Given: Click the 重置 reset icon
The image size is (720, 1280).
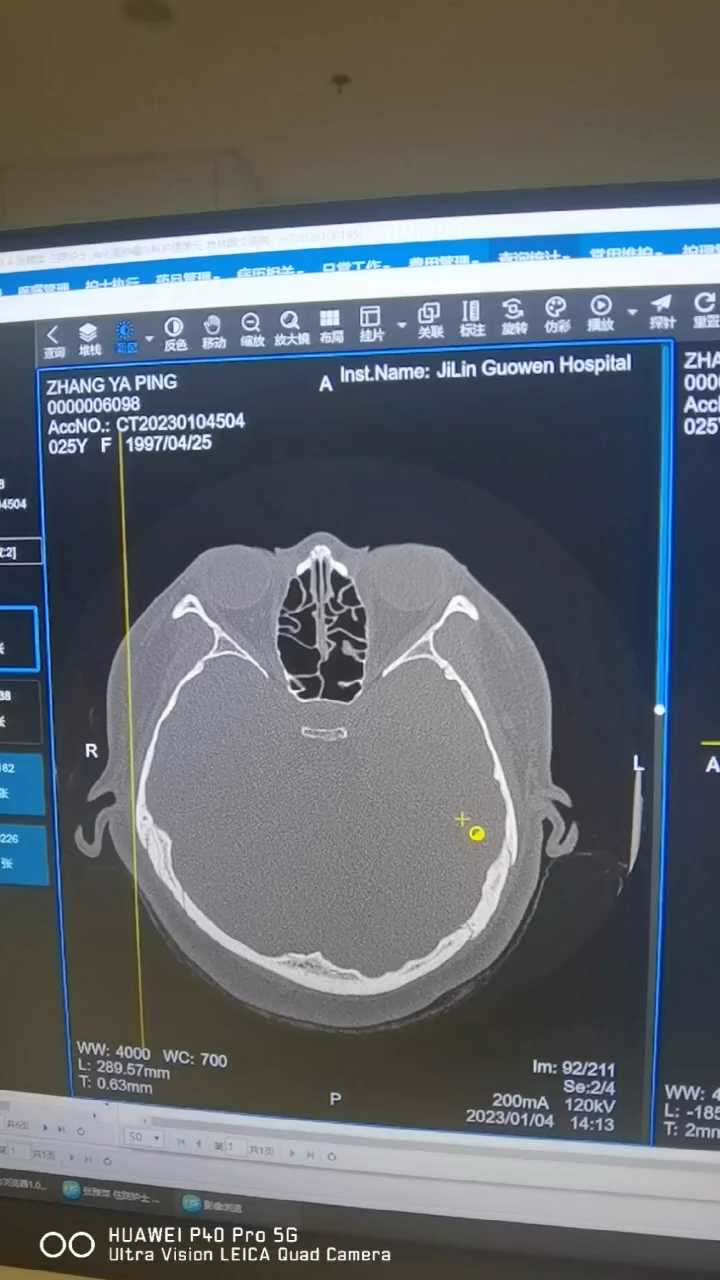Looking at the screenshot, I should 705,309.
